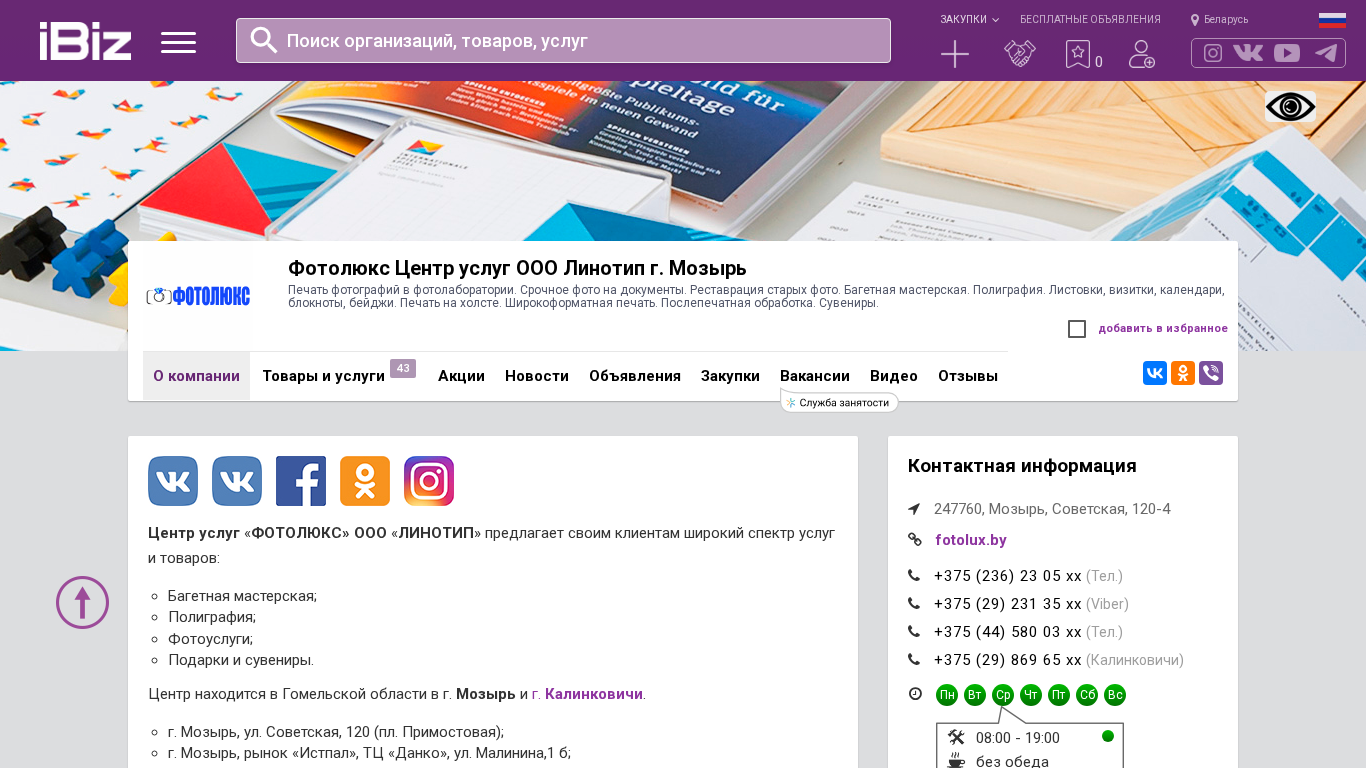Open iBiz YouTube channel in header

click(x=1287, y=53)
